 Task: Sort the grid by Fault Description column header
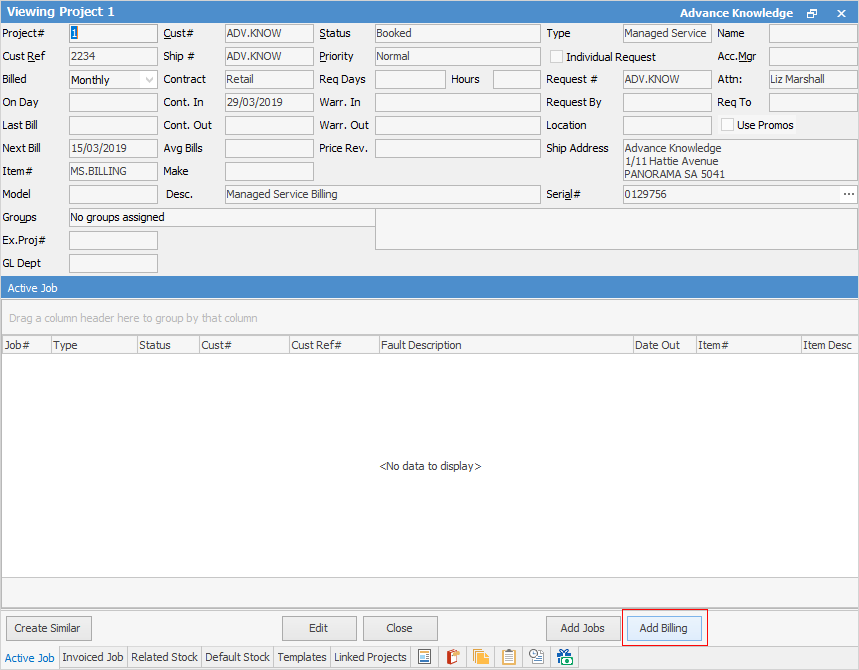click(x=505, y=345)
